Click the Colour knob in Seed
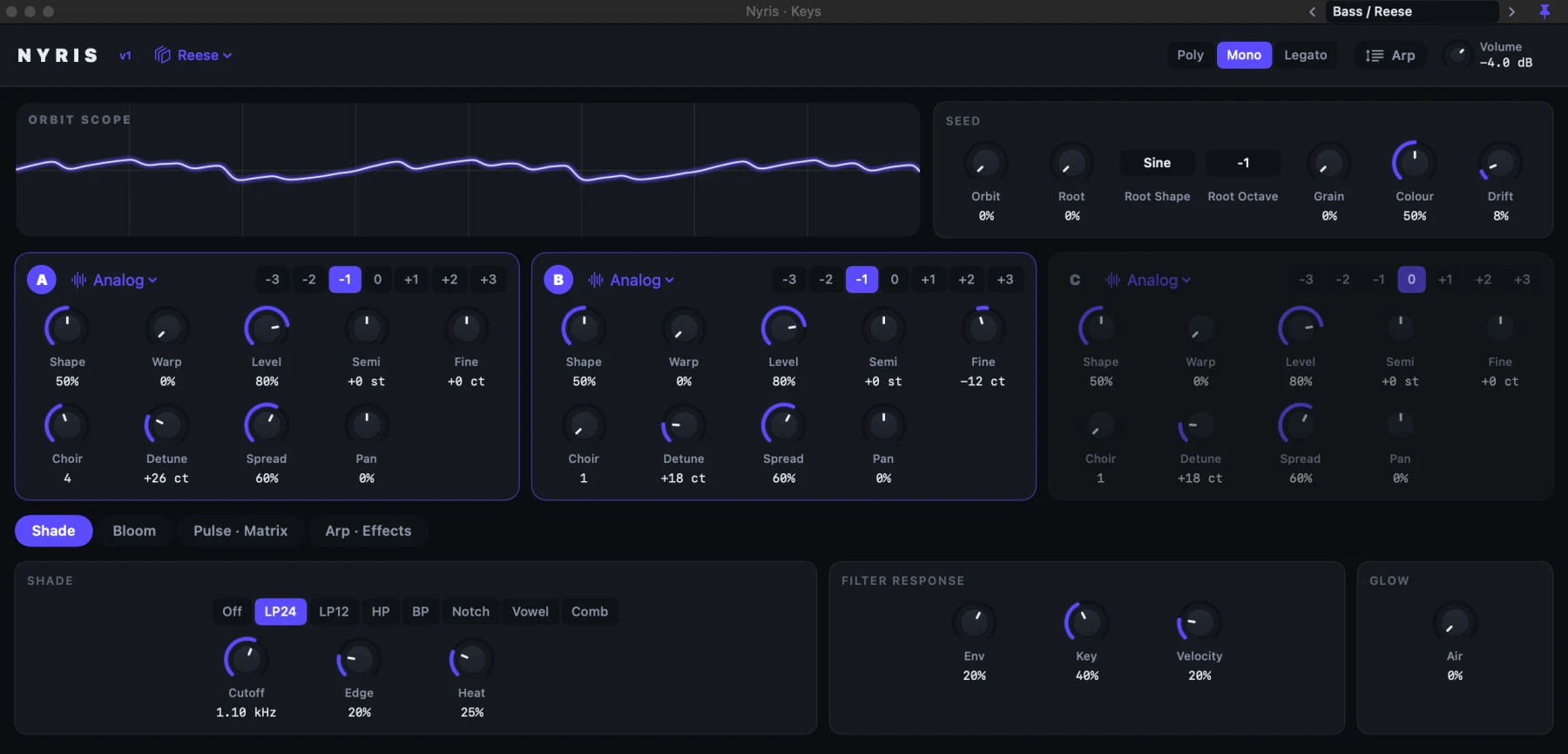This screenshot has height=754, width=1568. pos(1414,163)
